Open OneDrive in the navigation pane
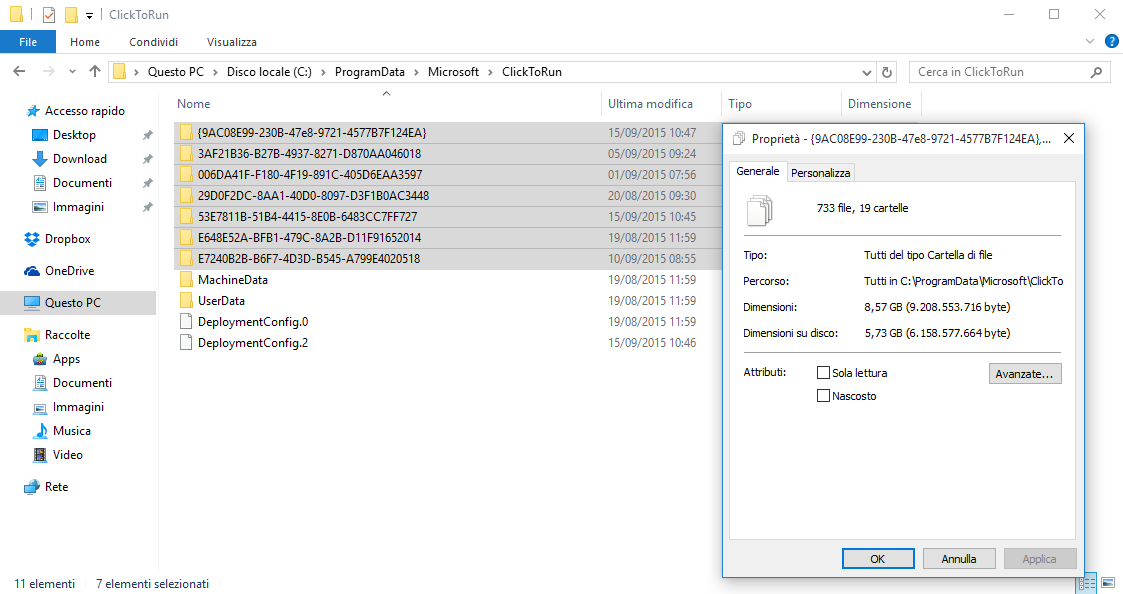 pyautogui.click(x=69, y=271)
